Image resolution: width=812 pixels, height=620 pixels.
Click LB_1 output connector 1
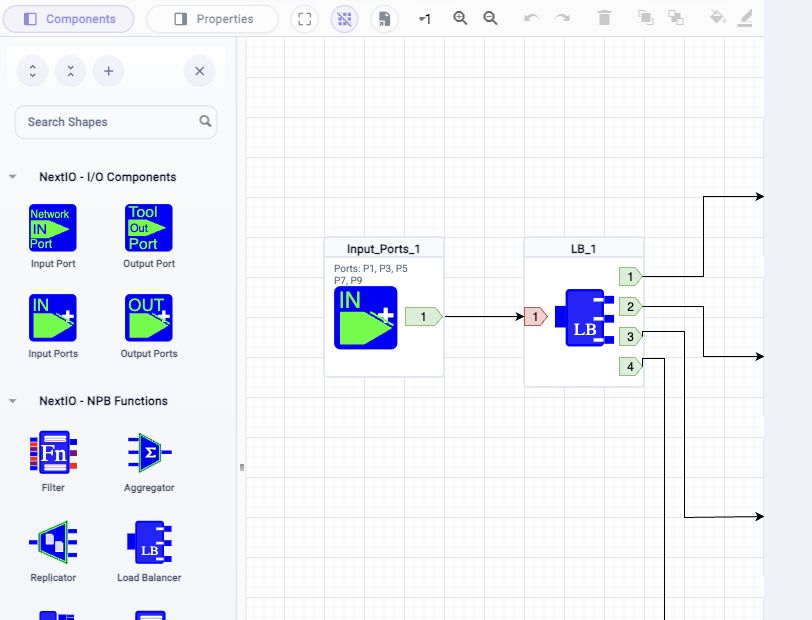[630, 277]
